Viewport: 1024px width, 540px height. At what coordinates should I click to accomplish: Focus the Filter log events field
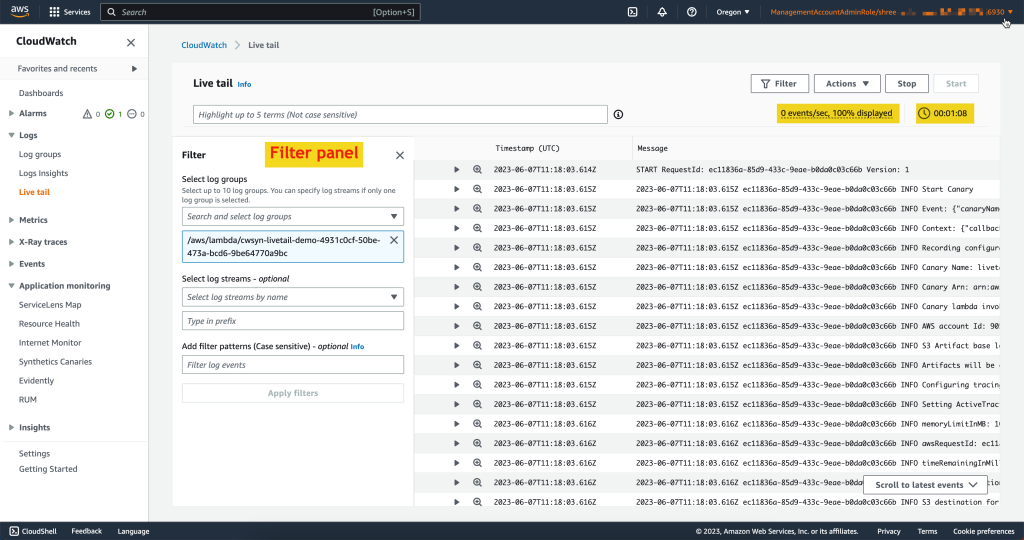click(293, 365)
